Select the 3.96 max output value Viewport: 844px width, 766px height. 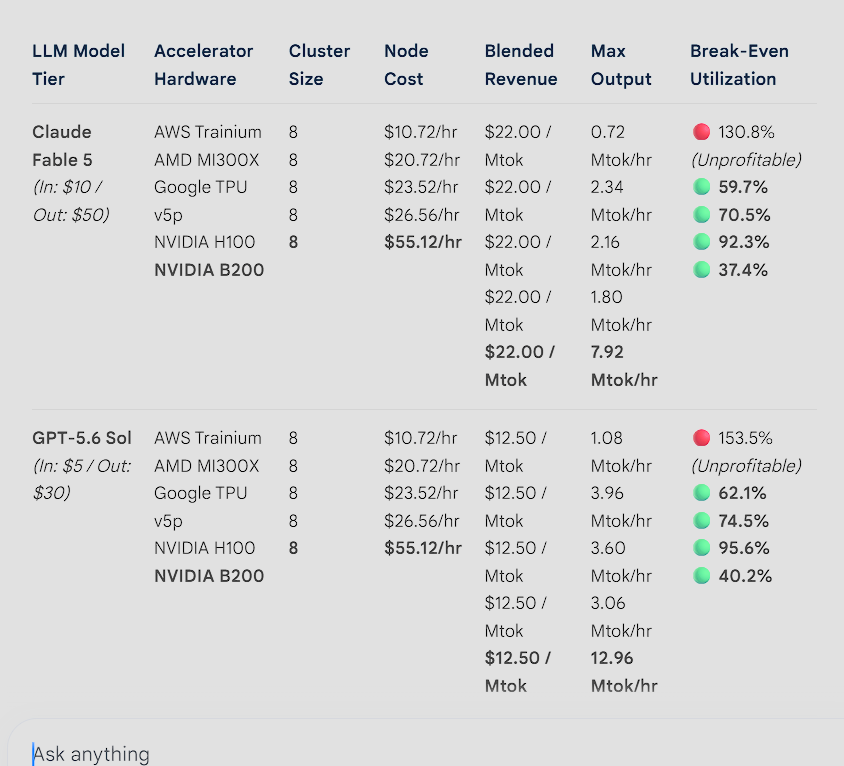(607, 493)
